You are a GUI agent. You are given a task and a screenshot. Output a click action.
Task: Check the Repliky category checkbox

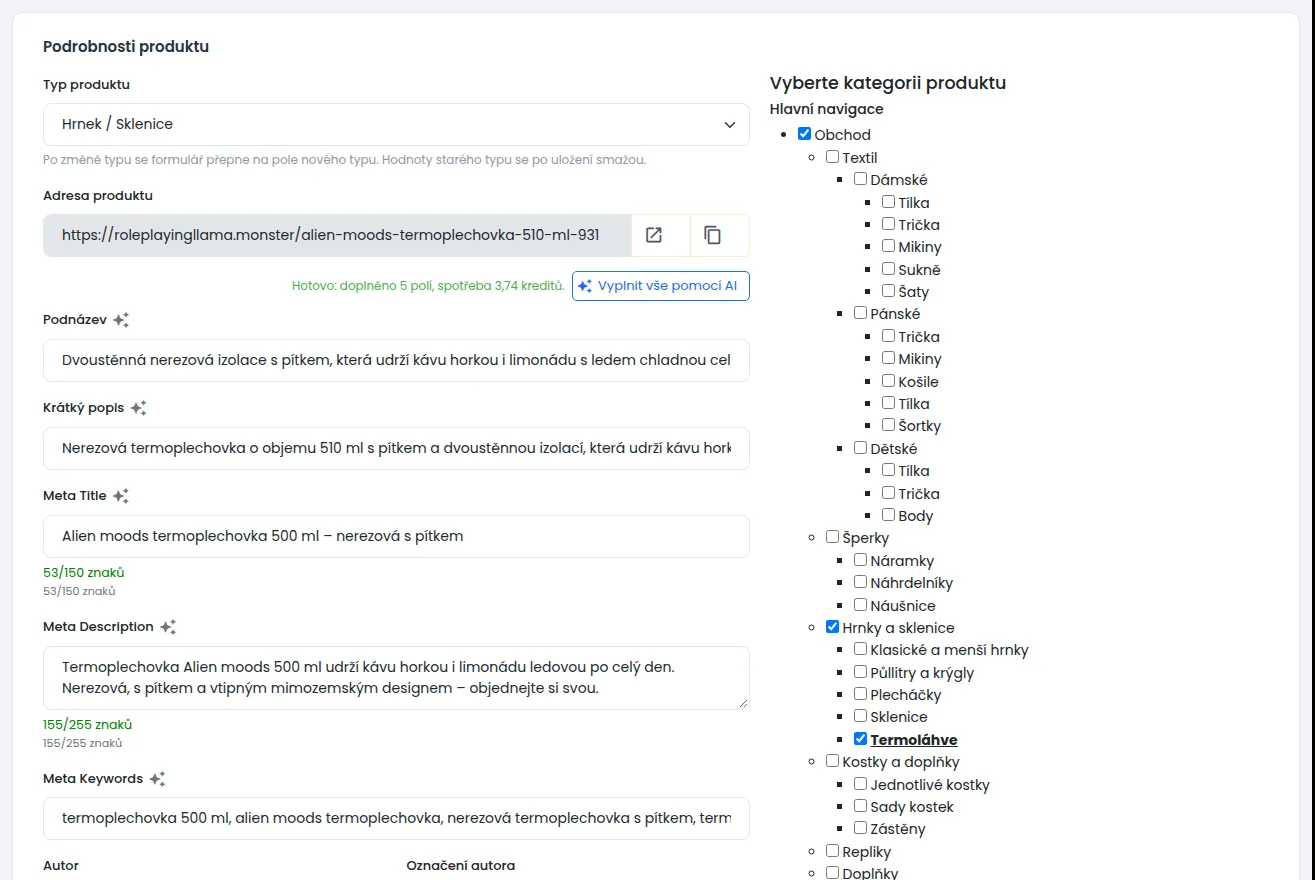(x=832, y=851)
